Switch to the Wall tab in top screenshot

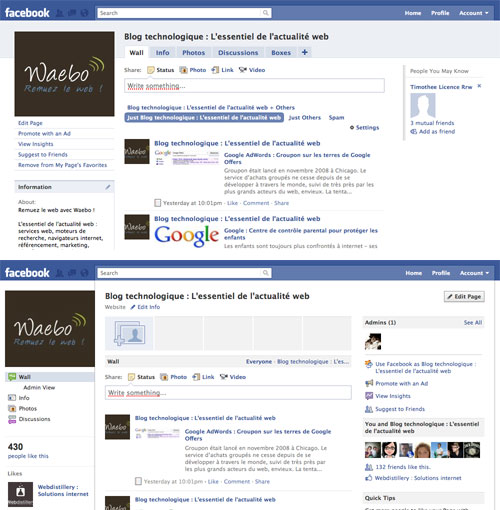pos(136,52)
